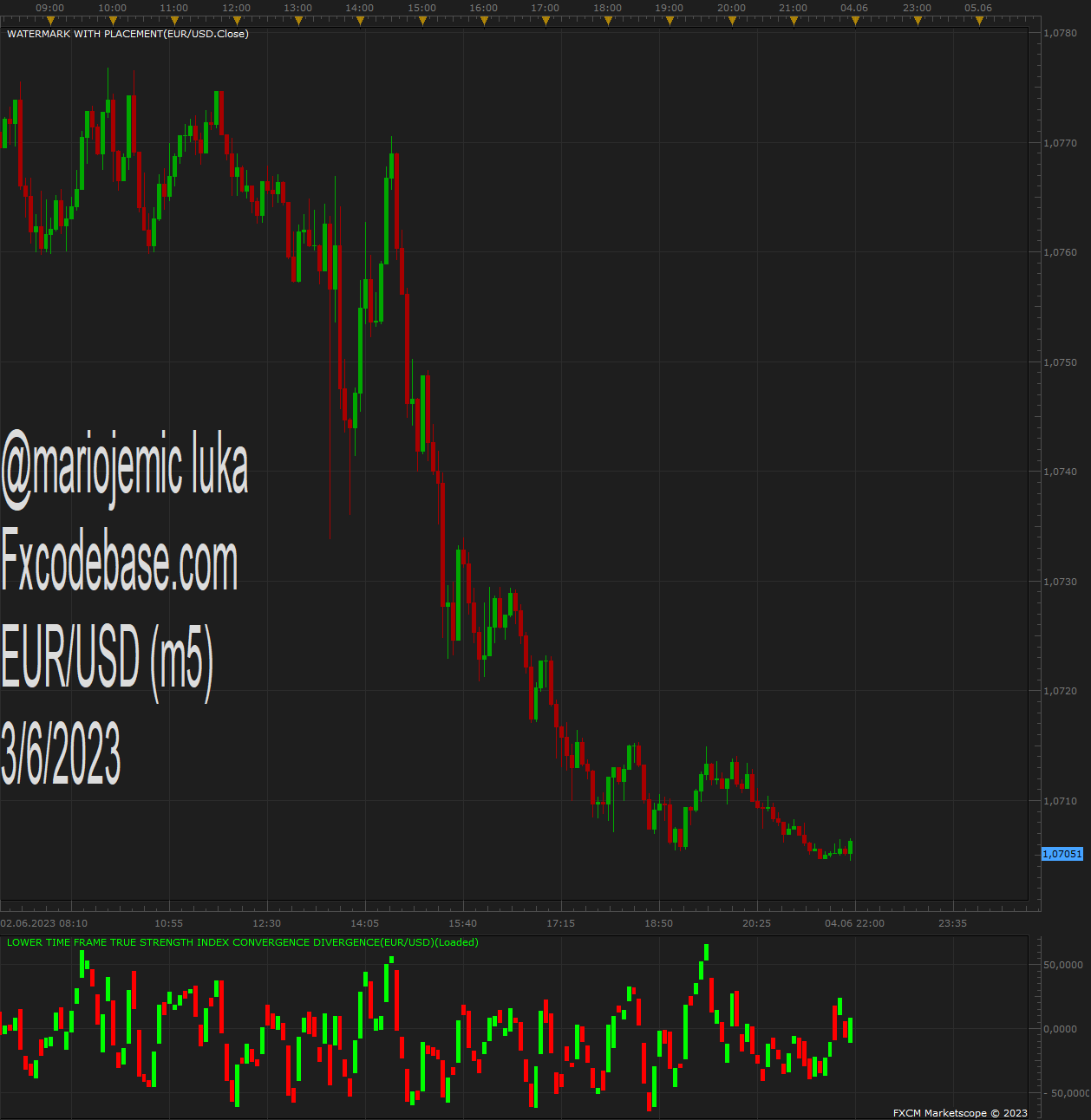Click the orange session marker below 20:00
This screenshot has height=1120, width=1091.
(x=732, y=20)
